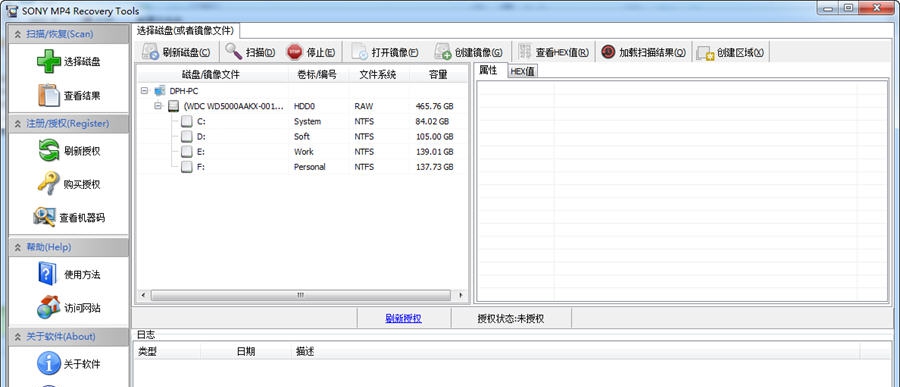Switch to the HEX值 tab
The height and width of the screenshot is (387, 900).
tap(522, 71)
